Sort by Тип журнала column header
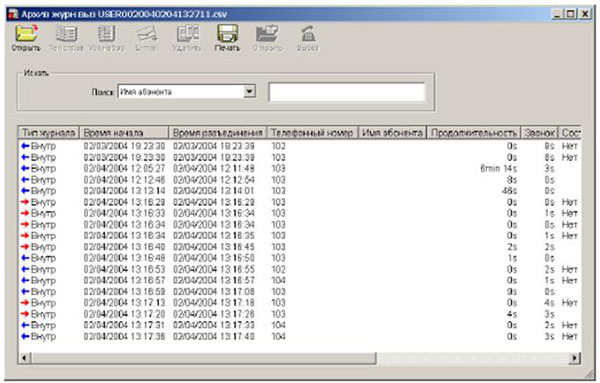 tap(49, 133)
